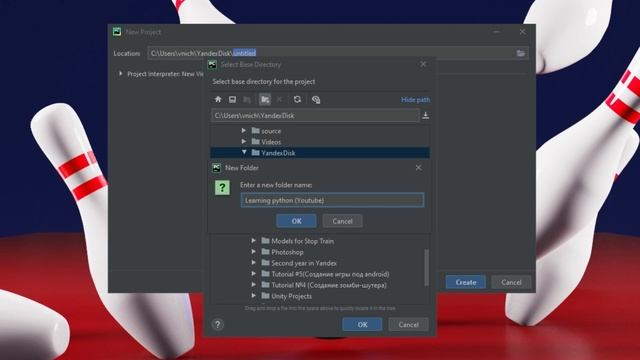Screen dimensions: 640x360
Task: Click the Hide path link
Action: pyautogui.click(x=415, y=100)
